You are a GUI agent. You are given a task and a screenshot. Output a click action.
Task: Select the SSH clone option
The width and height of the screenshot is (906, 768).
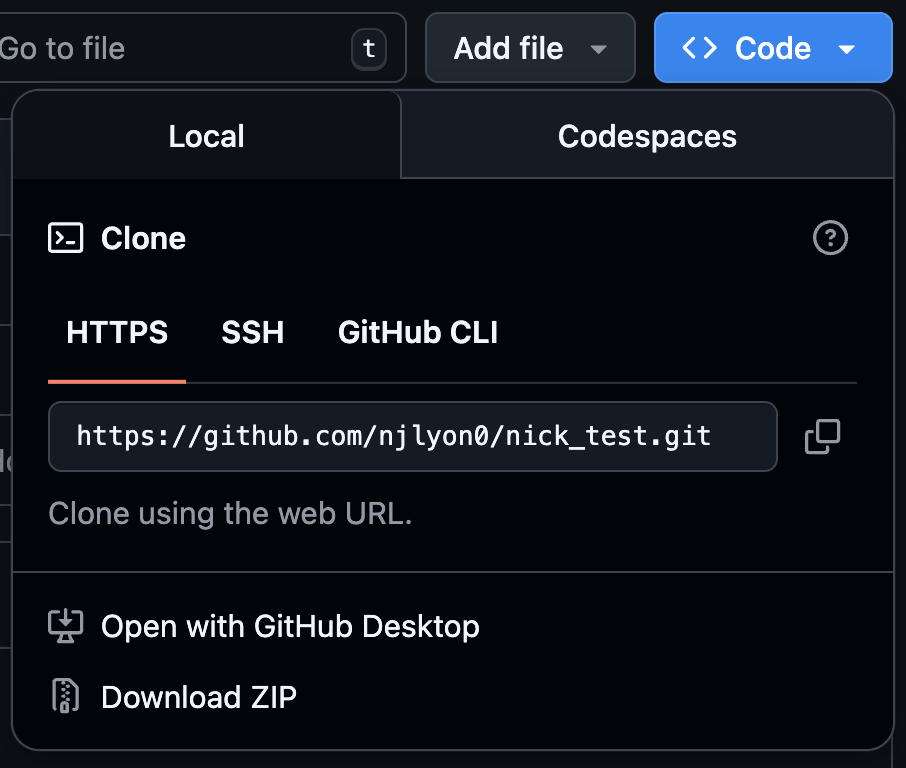pos(253,333)
